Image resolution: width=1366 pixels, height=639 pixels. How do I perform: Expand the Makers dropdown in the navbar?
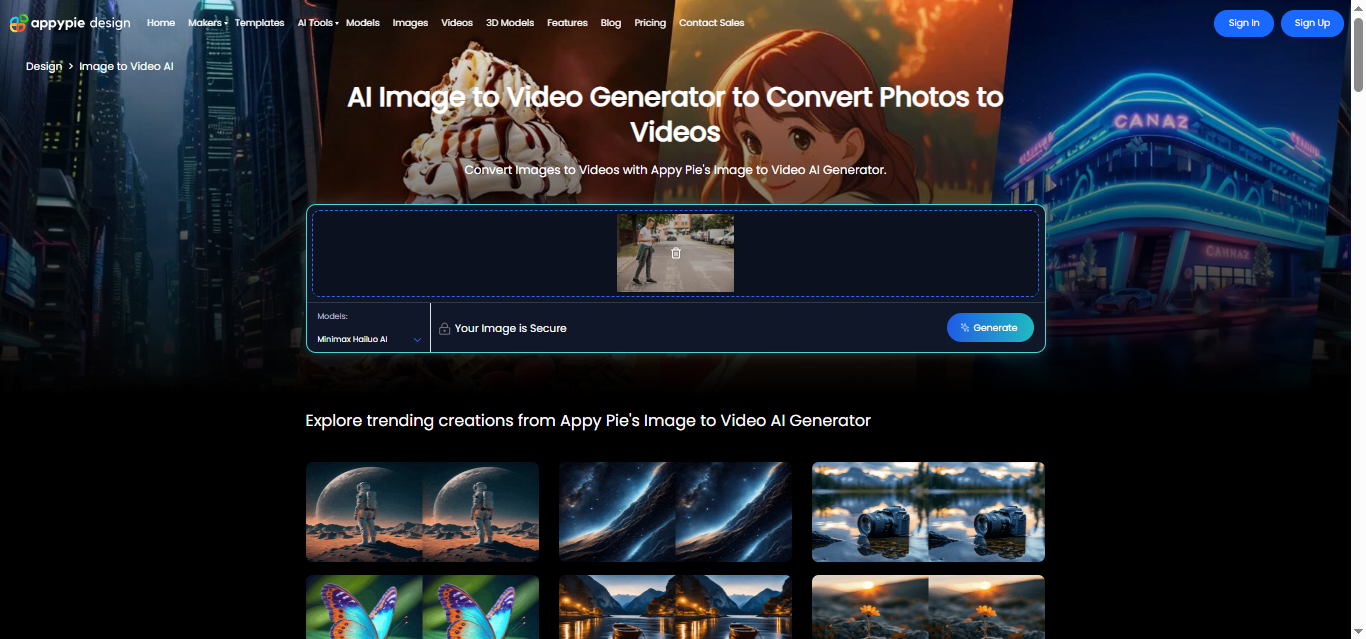click(x=206, y=22)
